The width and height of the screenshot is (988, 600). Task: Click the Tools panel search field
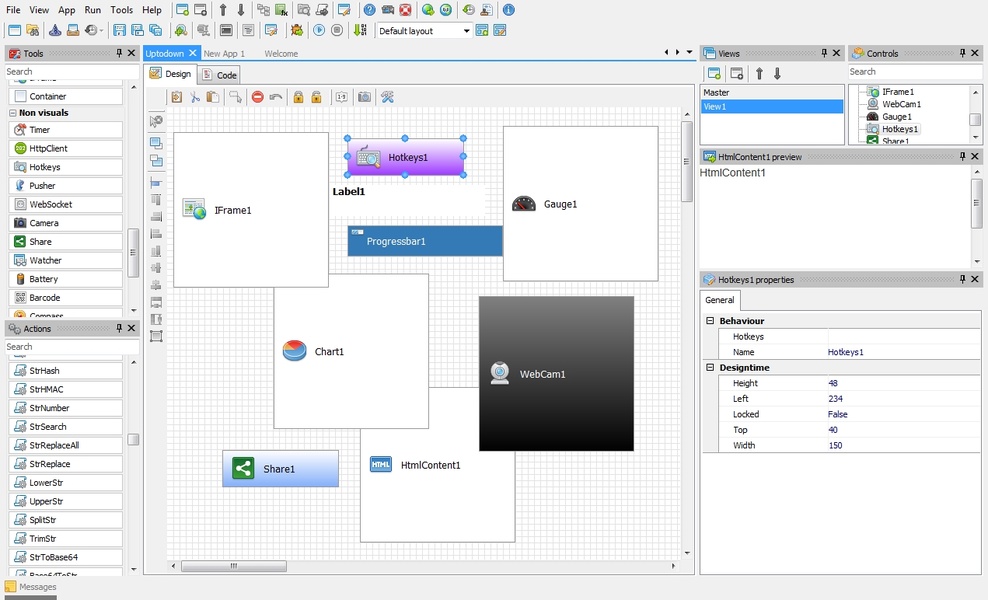(x=70, y=72)
